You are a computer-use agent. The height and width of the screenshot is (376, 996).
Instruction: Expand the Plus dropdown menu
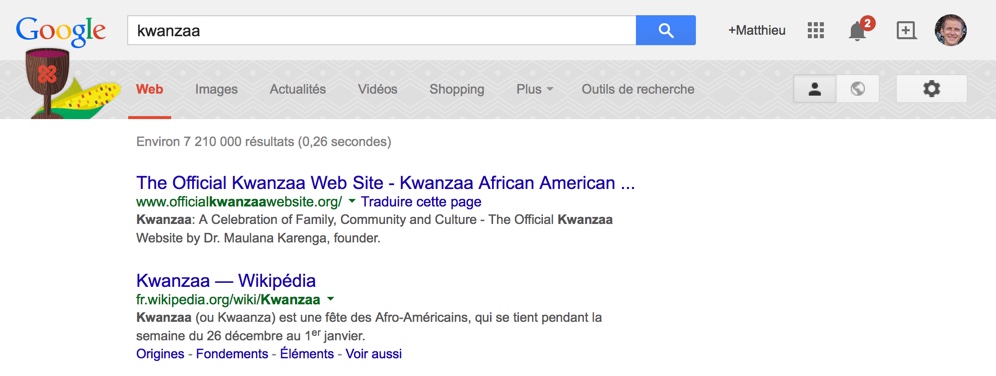[x=534, y=90]
